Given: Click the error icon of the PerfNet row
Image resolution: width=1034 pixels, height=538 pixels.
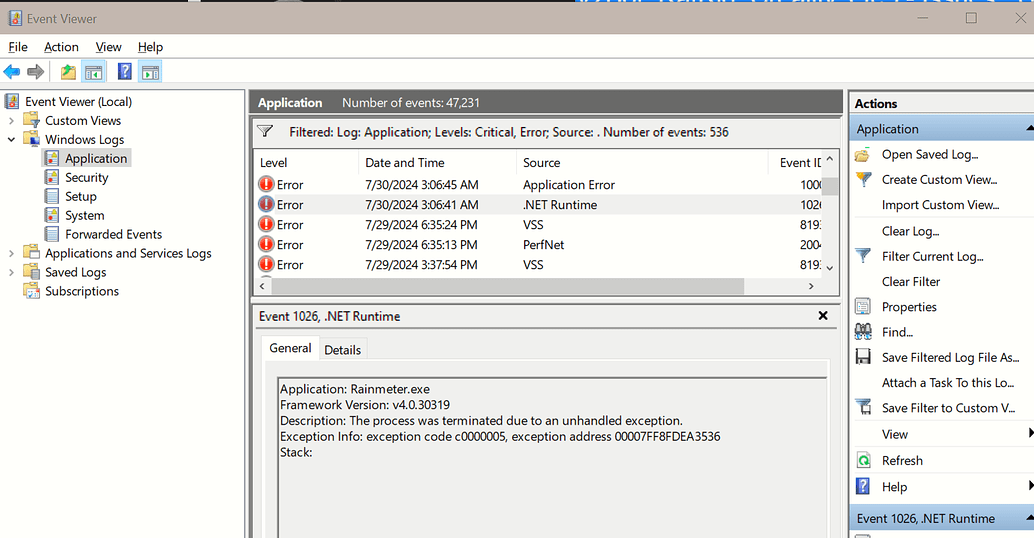Looking at the screenshot, I should click(x=266, y=245).
